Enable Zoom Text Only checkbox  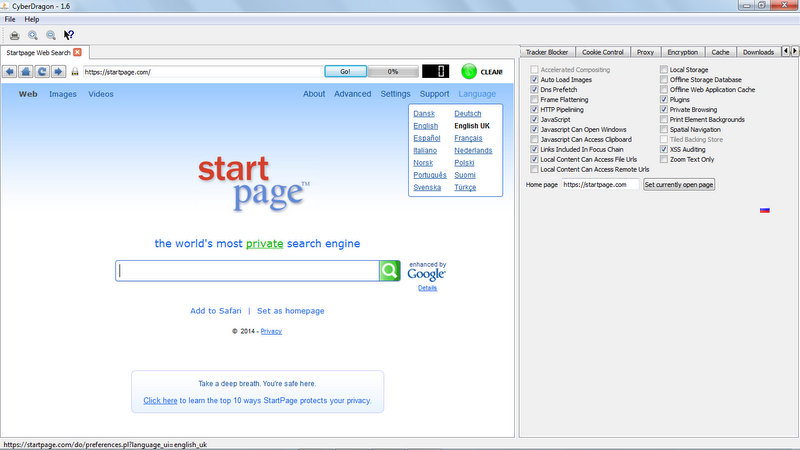click(664, 159)
